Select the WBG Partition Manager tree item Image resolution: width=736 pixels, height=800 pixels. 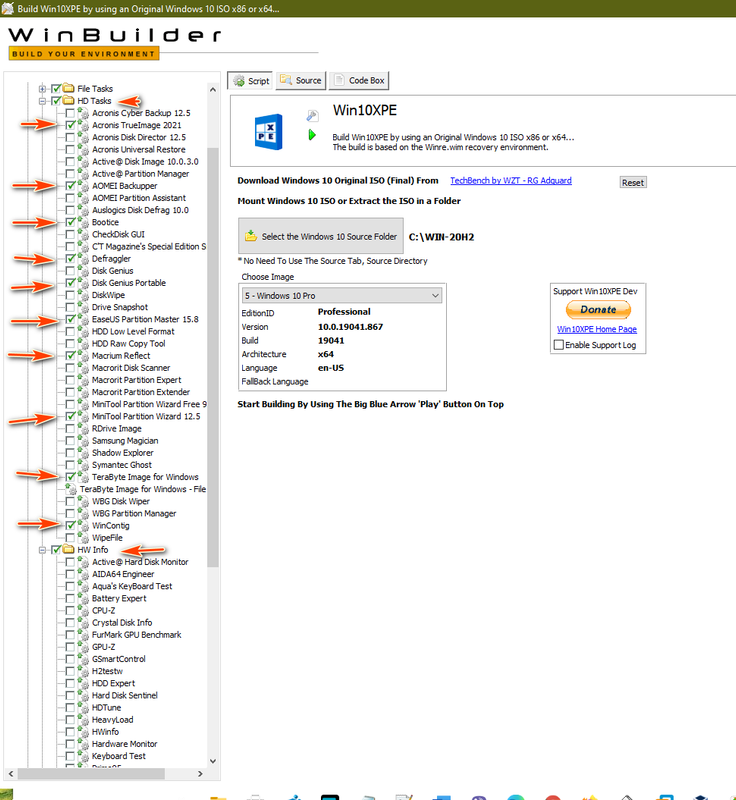[x=134, y=514]
